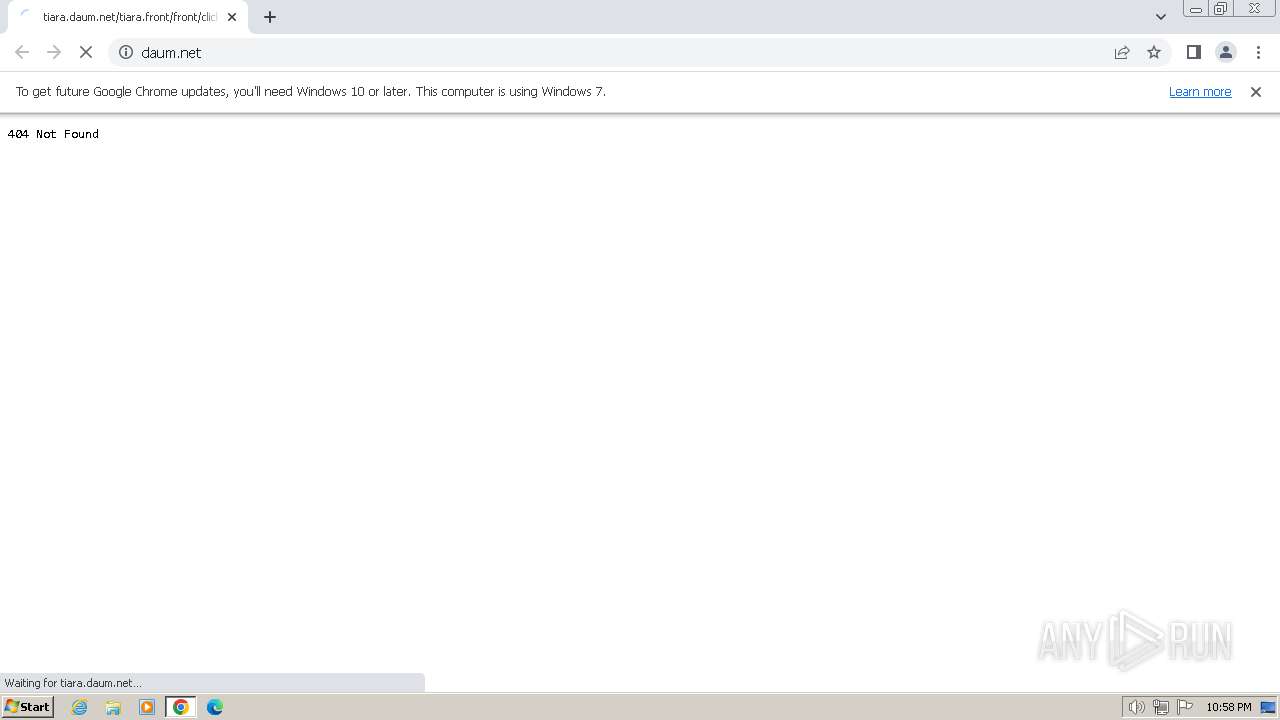The height and width of the screenshot is (720, 1280).
Task: Share this page icon
Action: 1122,52
